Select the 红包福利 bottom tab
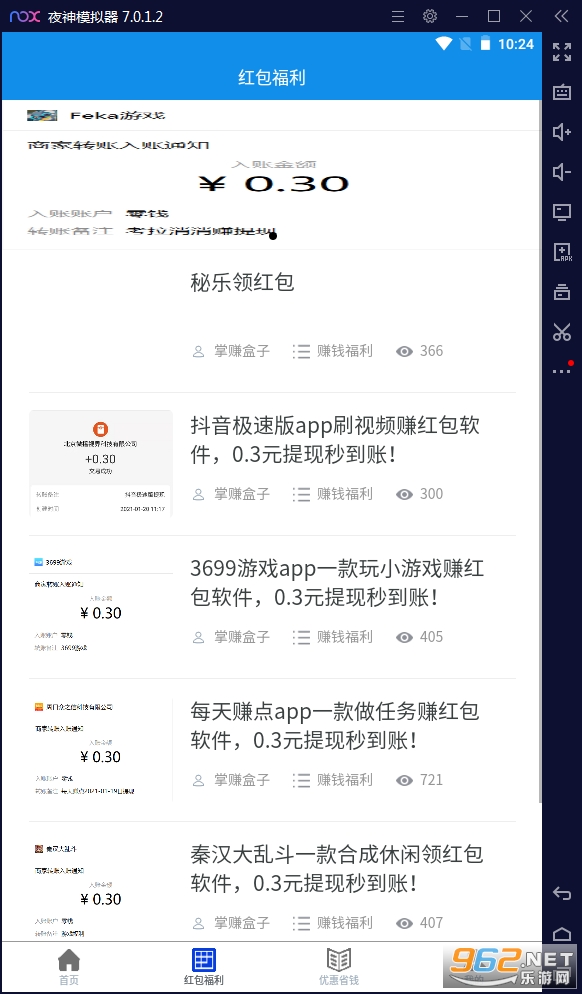582x994 pixels. (x=204, y=967)
